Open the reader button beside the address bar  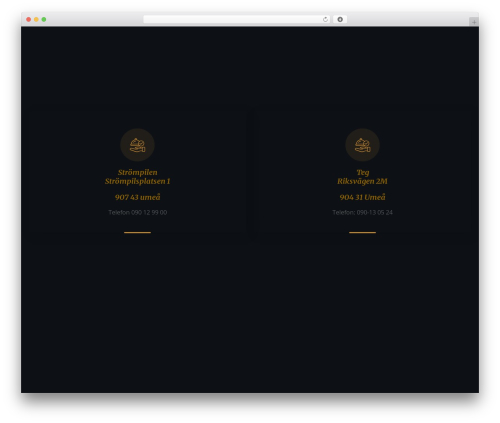coord(340,19)
